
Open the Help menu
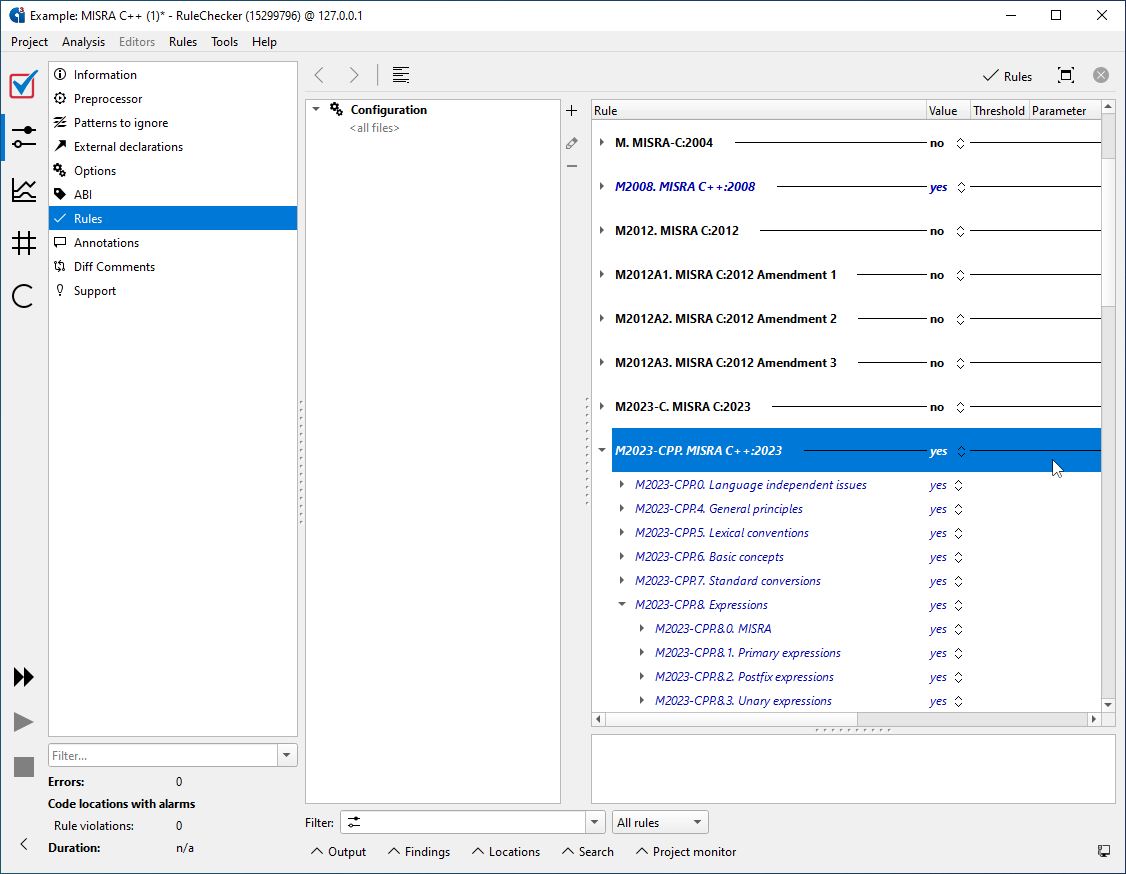tap(264, 42)
